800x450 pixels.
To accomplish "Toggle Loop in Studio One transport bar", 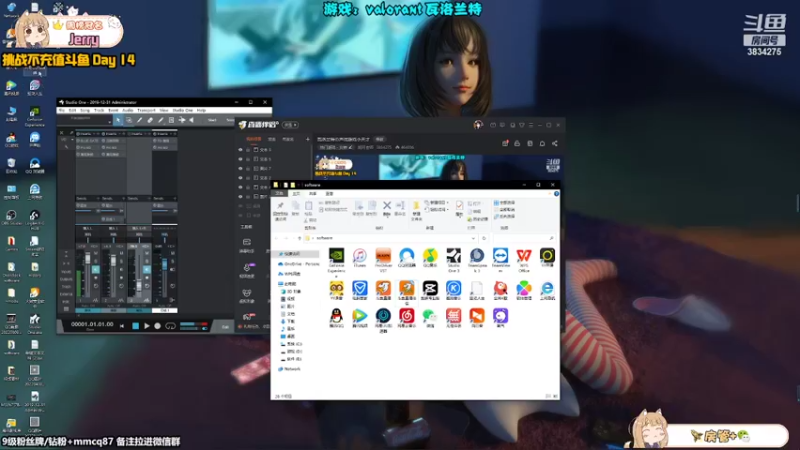I will coord(170,326).
